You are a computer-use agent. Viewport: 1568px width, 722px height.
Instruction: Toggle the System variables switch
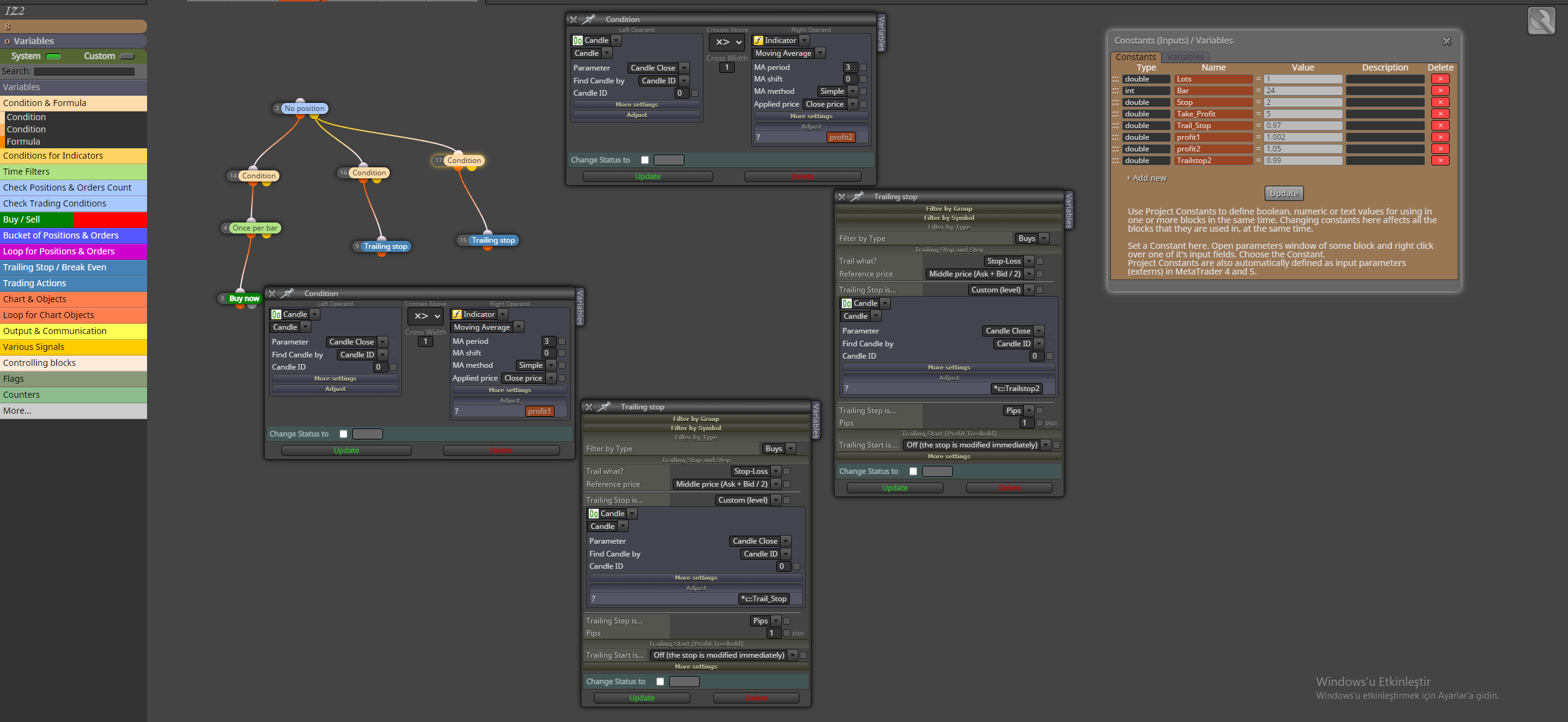[53, 56]
